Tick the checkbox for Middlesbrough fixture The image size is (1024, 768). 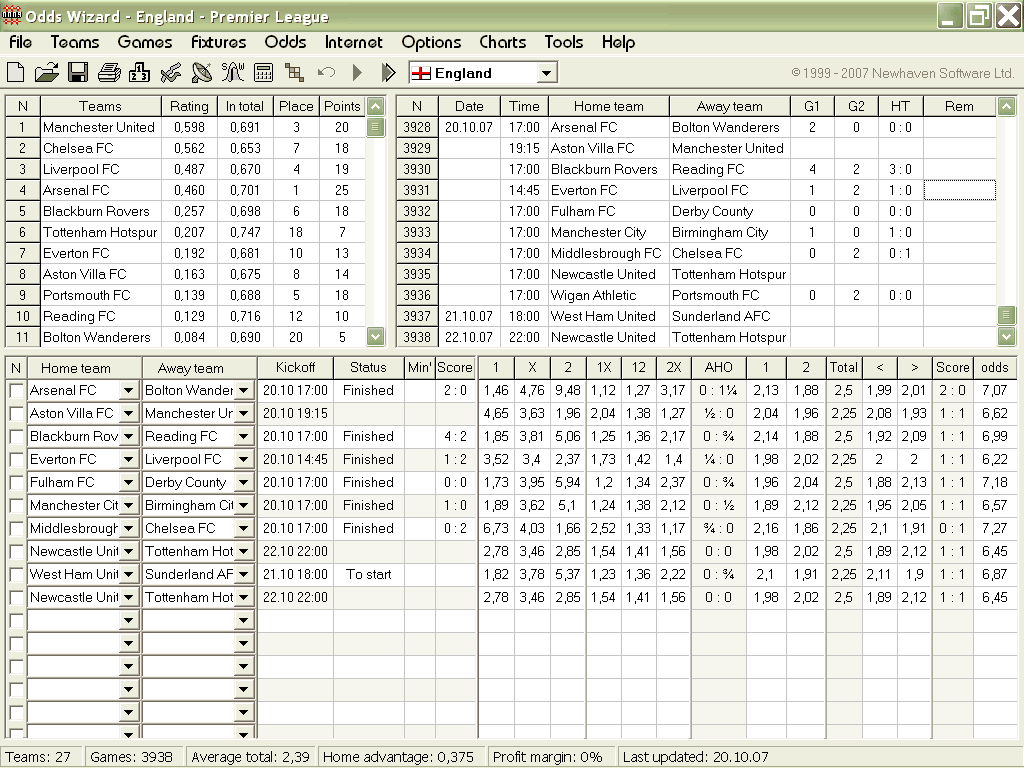point(16,528)
